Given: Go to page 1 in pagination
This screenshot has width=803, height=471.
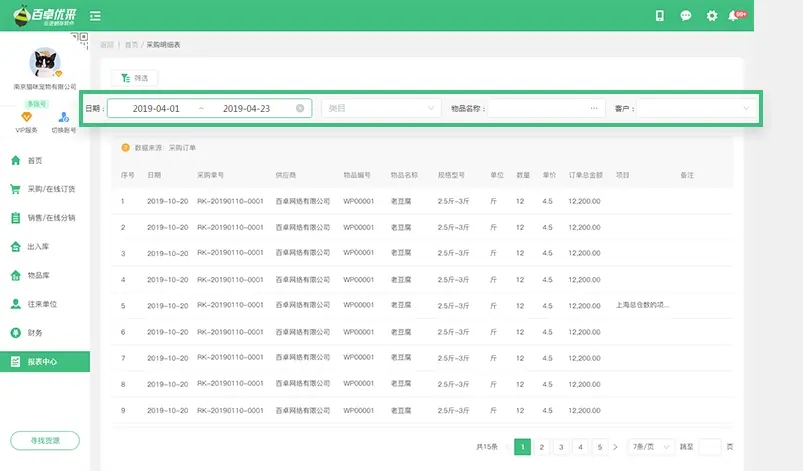Looking at the screenshot, I should 522,447.
